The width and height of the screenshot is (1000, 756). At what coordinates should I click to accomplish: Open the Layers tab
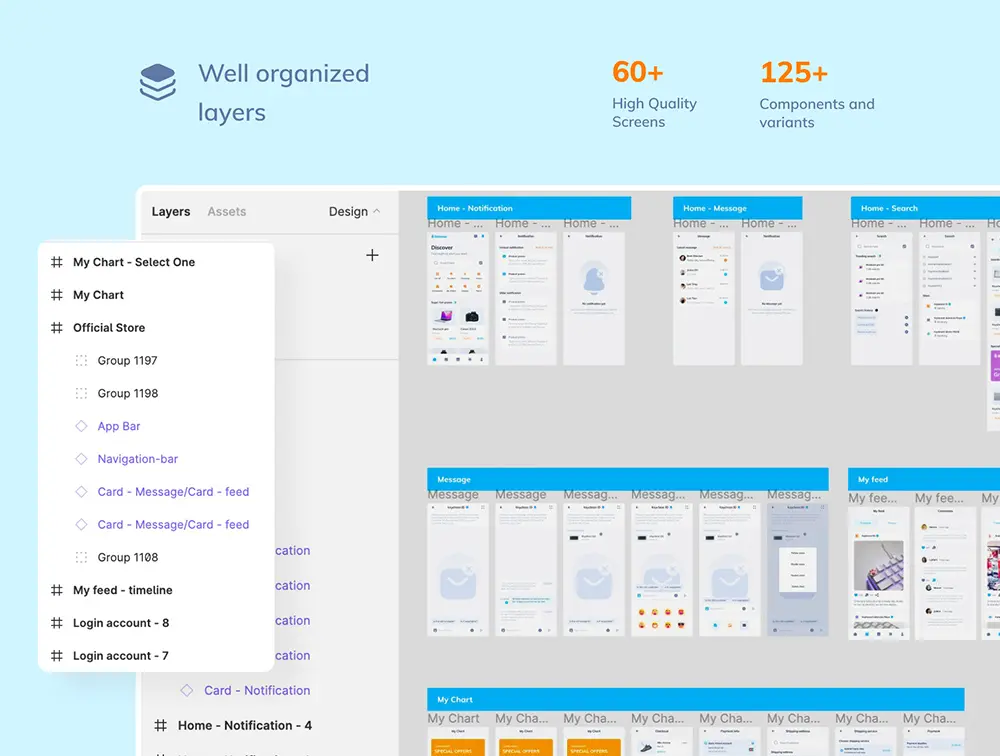pos(171,212)
